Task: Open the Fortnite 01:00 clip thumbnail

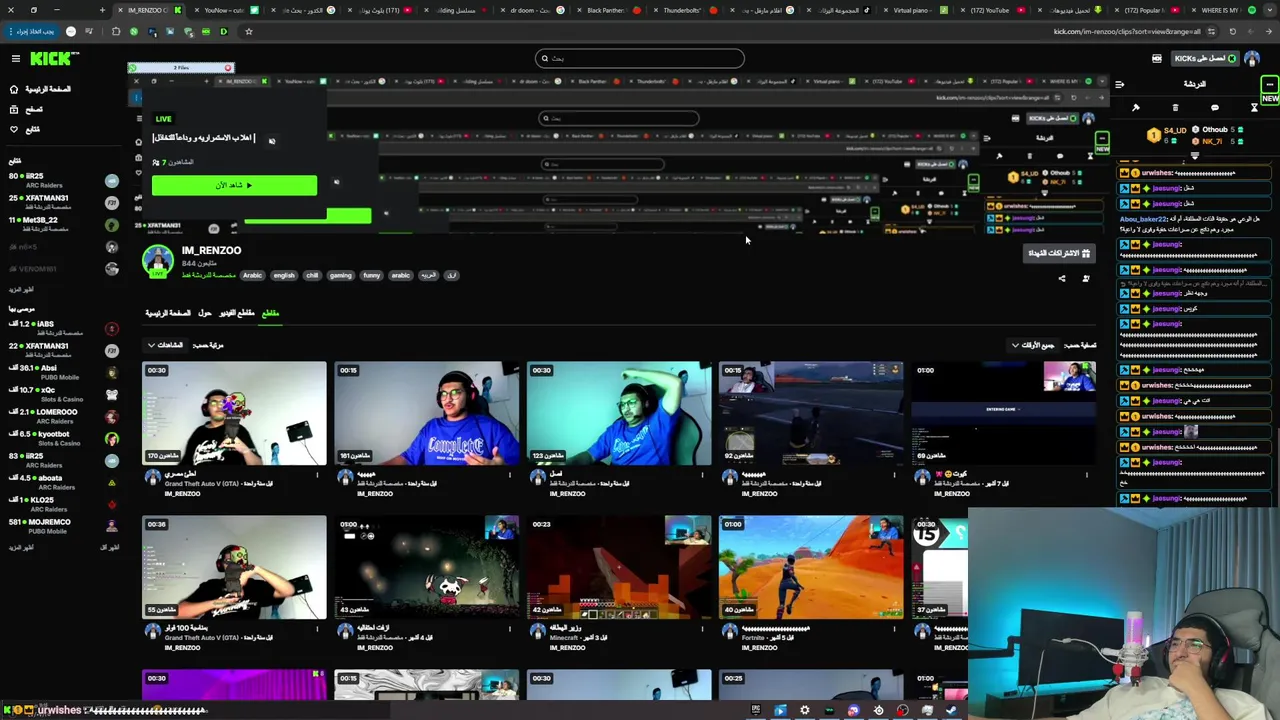Action: coord(811,567)
